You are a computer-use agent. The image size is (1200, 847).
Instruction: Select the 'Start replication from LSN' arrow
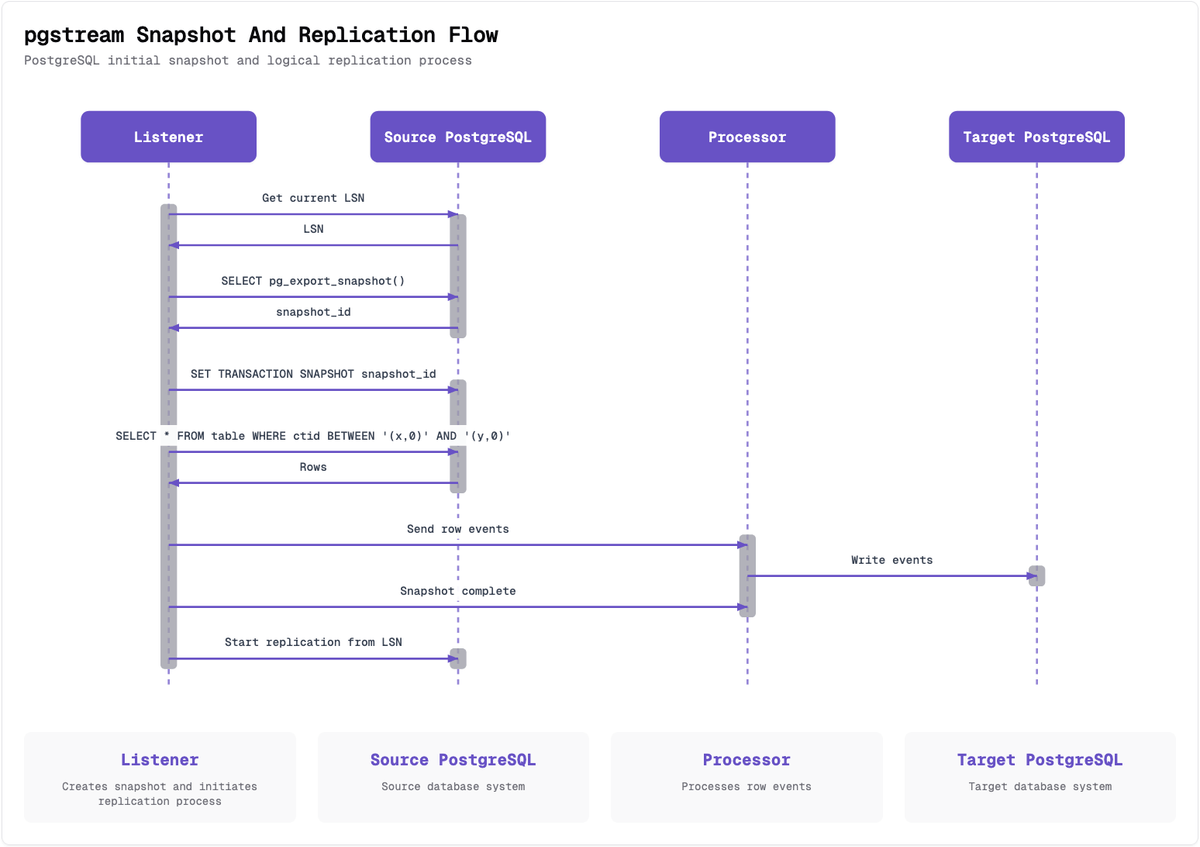click(x=312, y=658)
